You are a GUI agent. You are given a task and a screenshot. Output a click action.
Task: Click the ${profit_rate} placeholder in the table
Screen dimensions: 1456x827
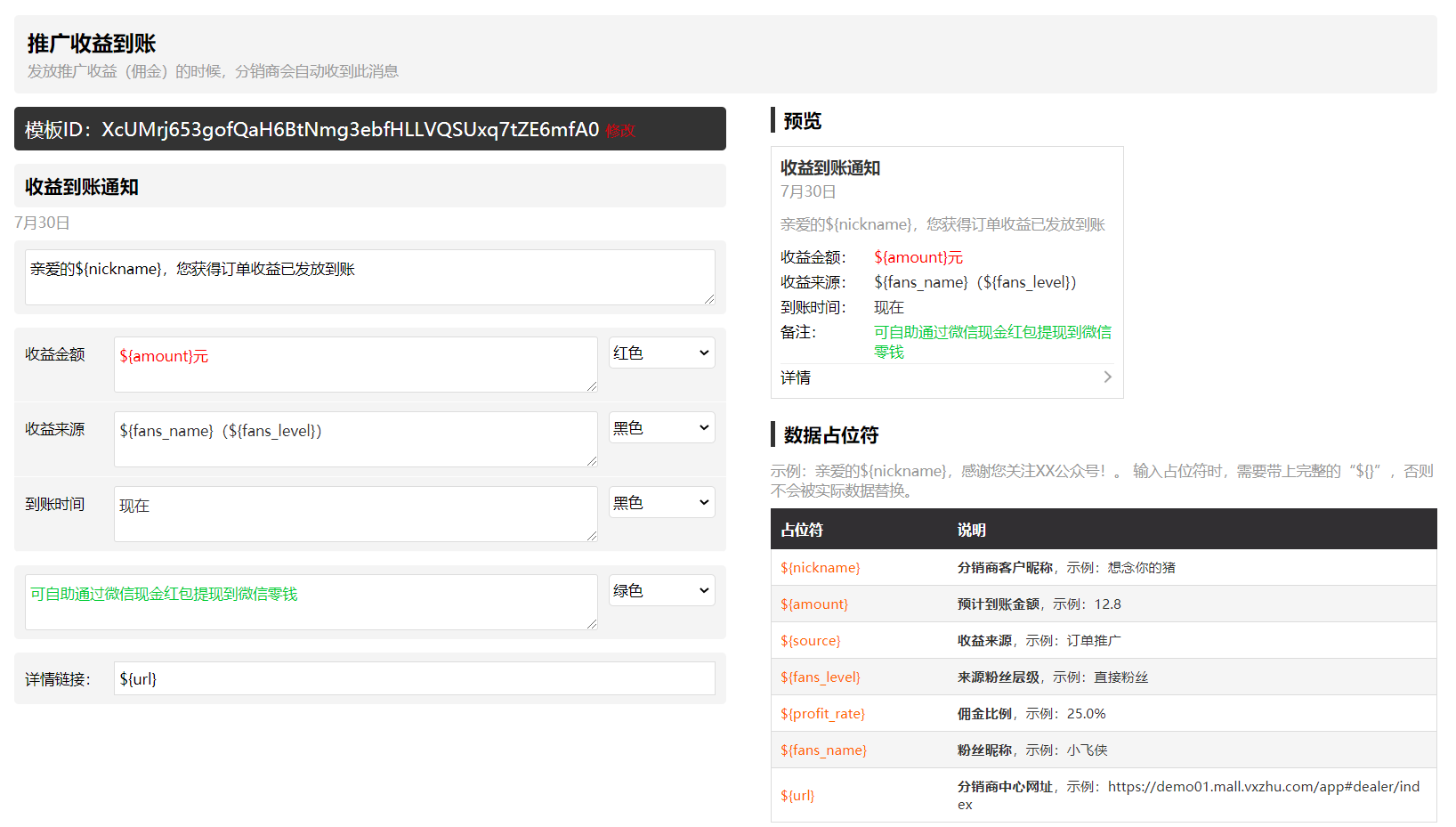[822, 714]
